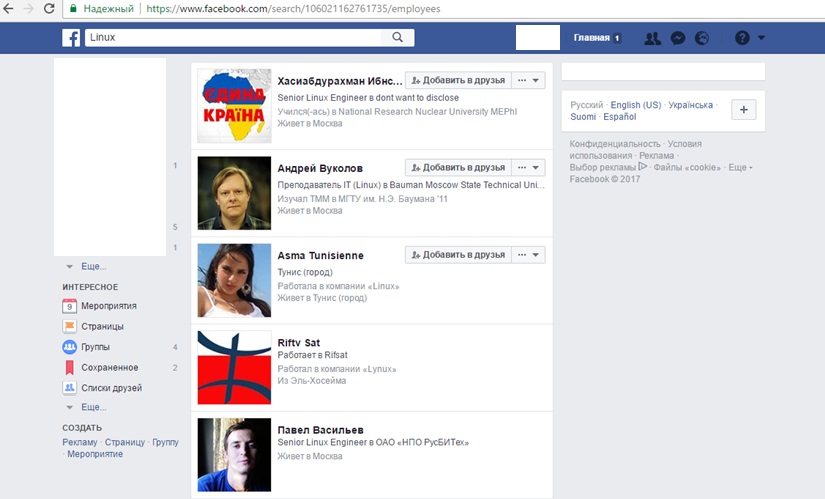
Task: Expand Еще above Интересное section
Action: pos(93,266)
